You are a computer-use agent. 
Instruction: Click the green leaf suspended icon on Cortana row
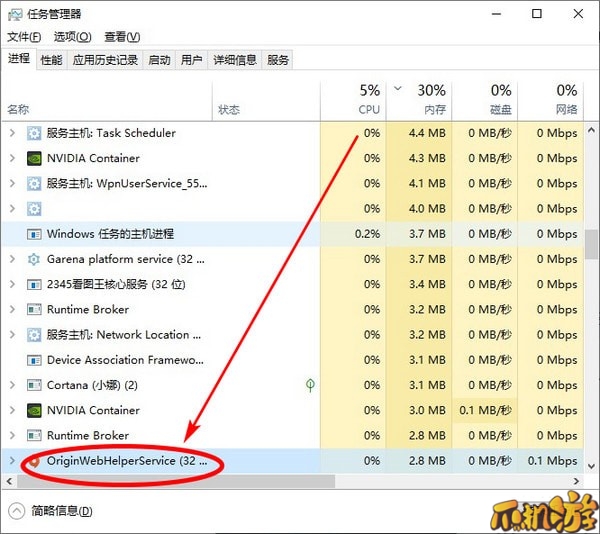pos(310,385)
